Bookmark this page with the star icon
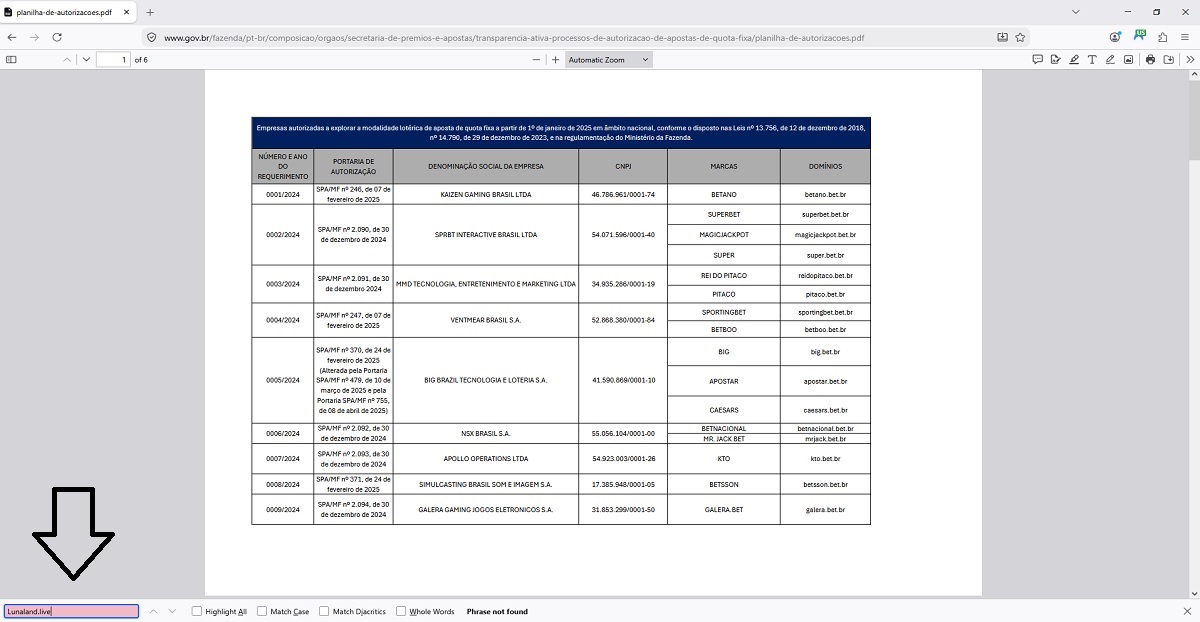This screenshot has height=622, width=1200. click(1020, 37)
